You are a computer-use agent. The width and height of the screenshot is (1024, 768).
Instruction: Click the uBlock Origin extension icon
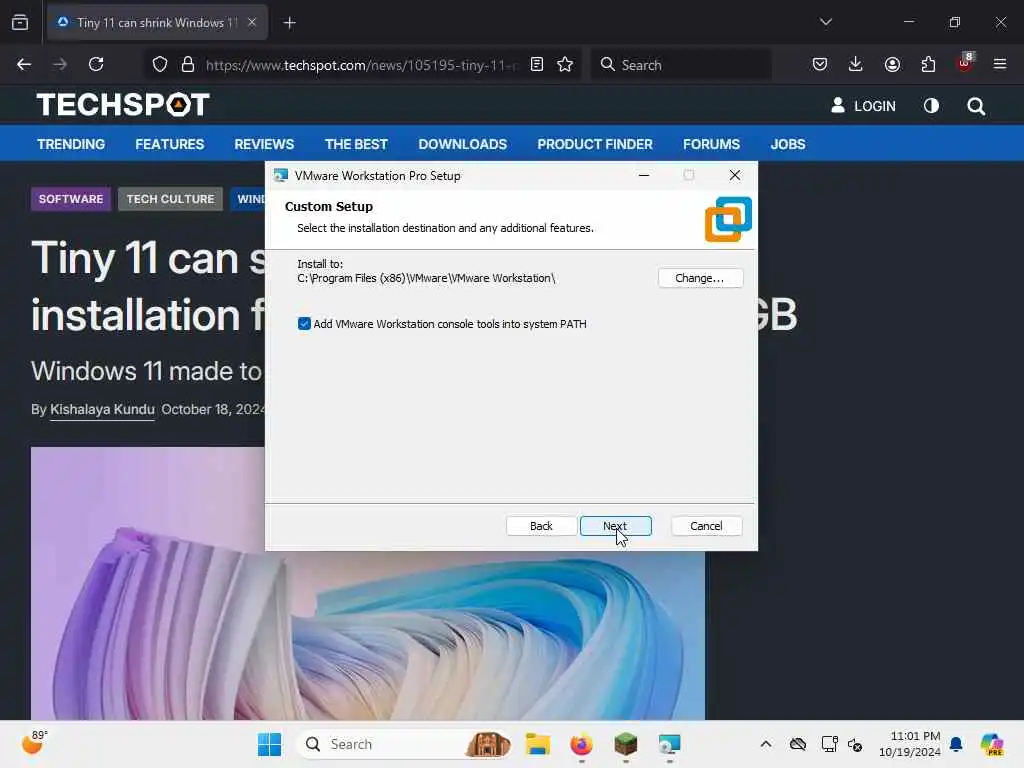[965, 63]
